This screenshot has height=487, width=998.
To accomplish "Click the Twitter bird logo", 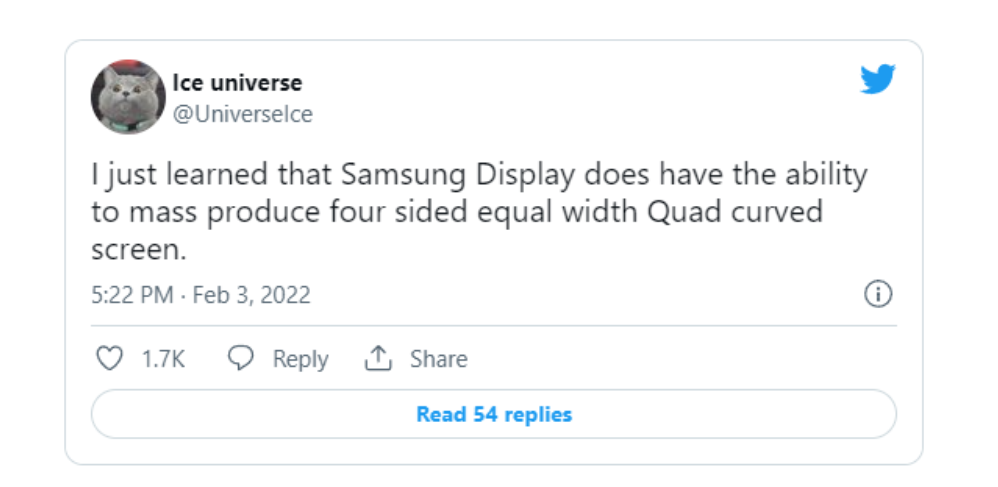I will coord(877,80).
